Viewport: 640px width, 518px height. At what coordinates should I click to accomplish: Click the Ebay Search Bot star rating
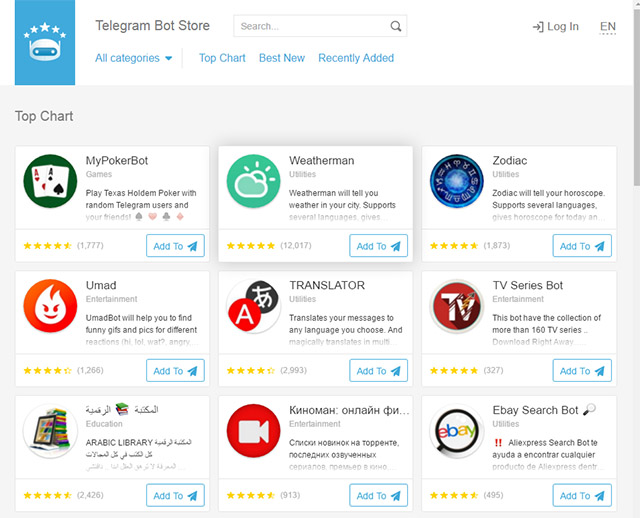(x=454, y=496)
